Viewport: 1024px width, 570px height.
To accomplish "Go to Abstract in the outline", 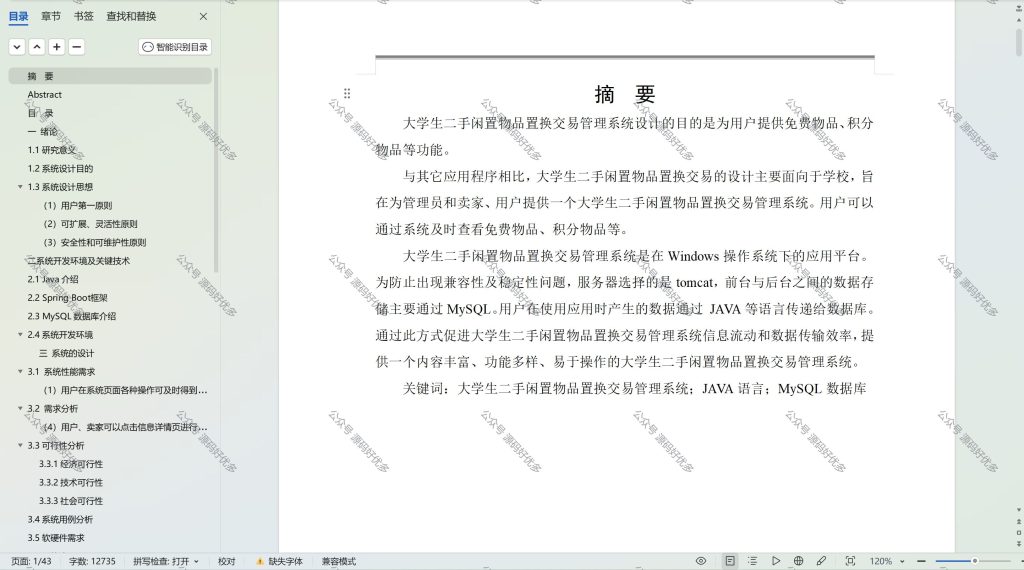I will pos(44,95).
